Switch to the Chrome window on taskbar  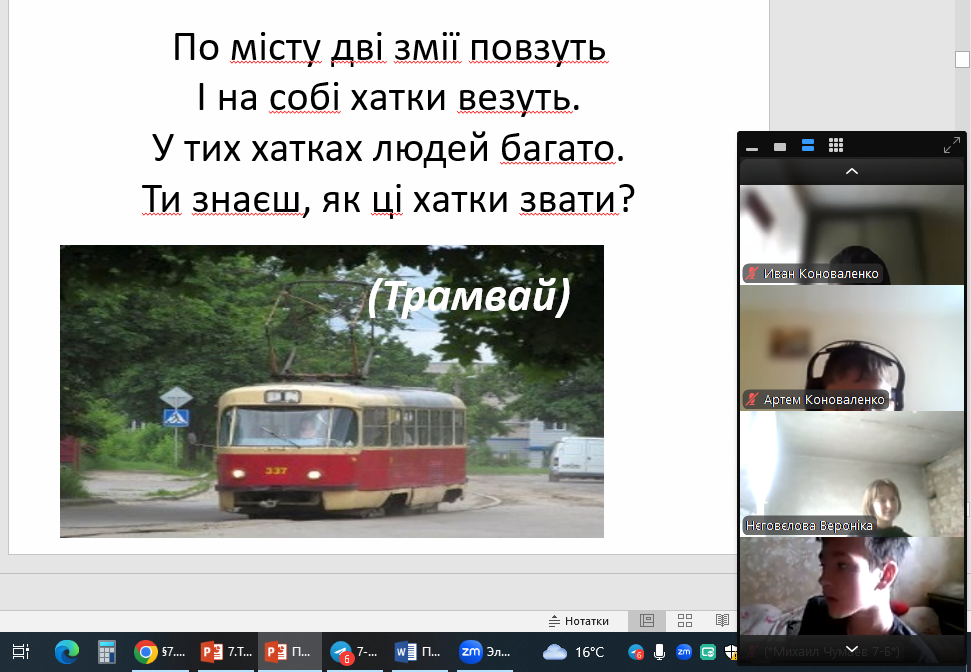[x=160, y=652]
